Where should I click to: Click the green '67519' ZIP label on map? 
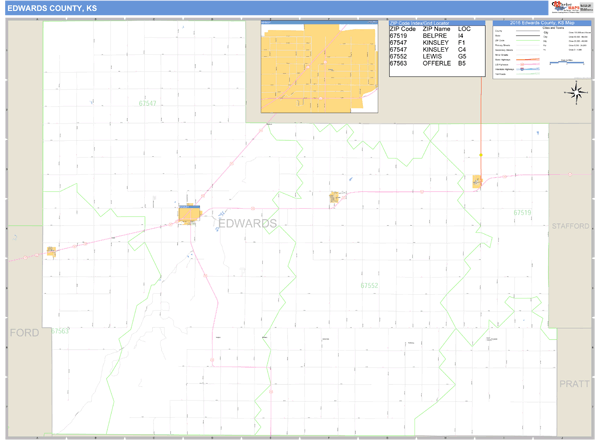(x=522, y=212)
